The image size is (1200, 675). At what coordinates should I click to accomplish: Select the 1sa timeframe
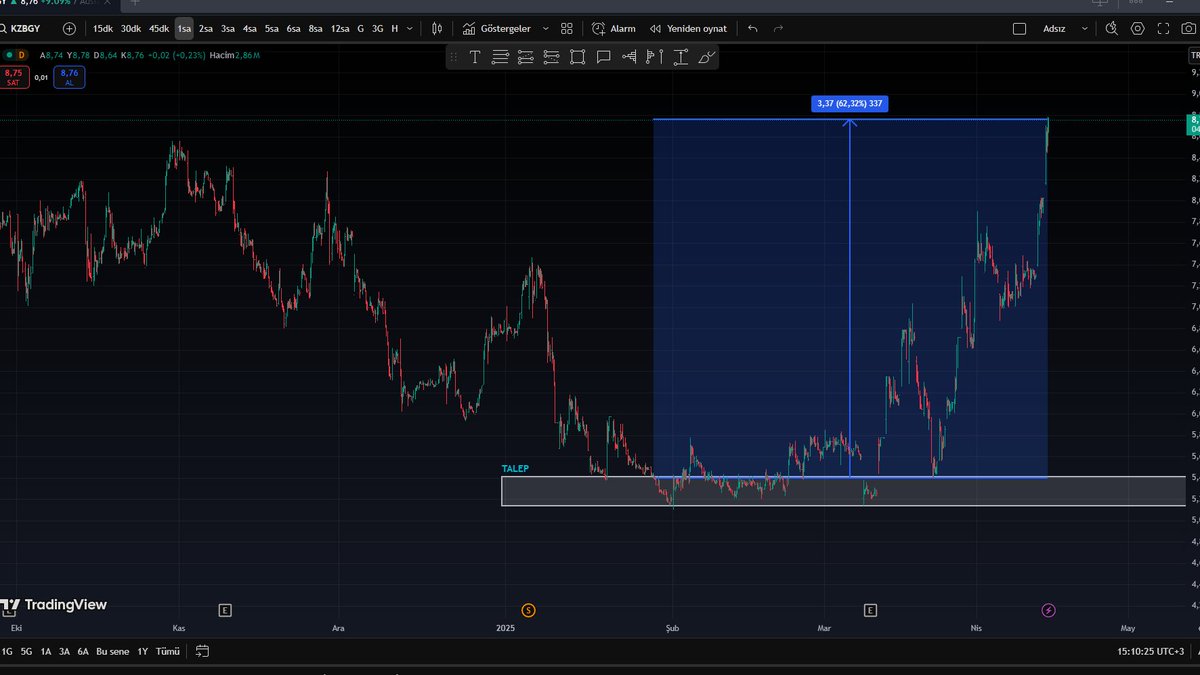pos(184,29)
